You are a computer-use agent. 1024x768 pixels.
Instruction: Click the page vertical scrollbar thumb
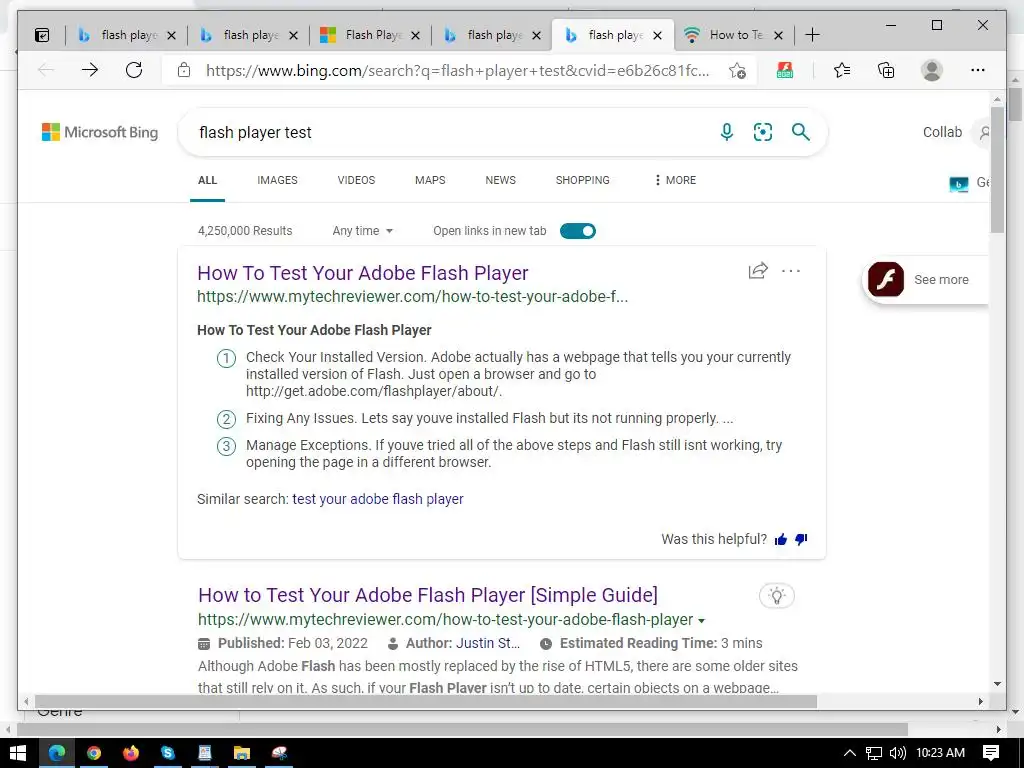[x=997, y=168]
